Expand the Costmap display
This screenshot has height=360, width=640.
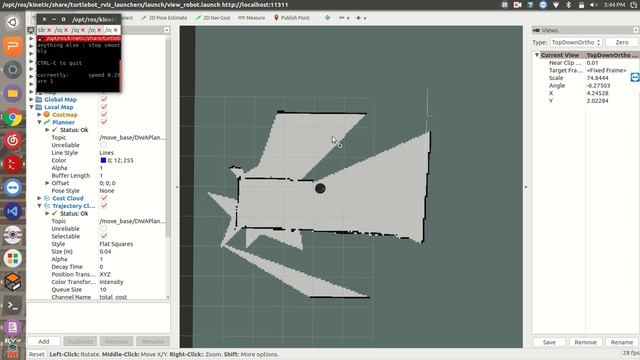pos(39,115)
